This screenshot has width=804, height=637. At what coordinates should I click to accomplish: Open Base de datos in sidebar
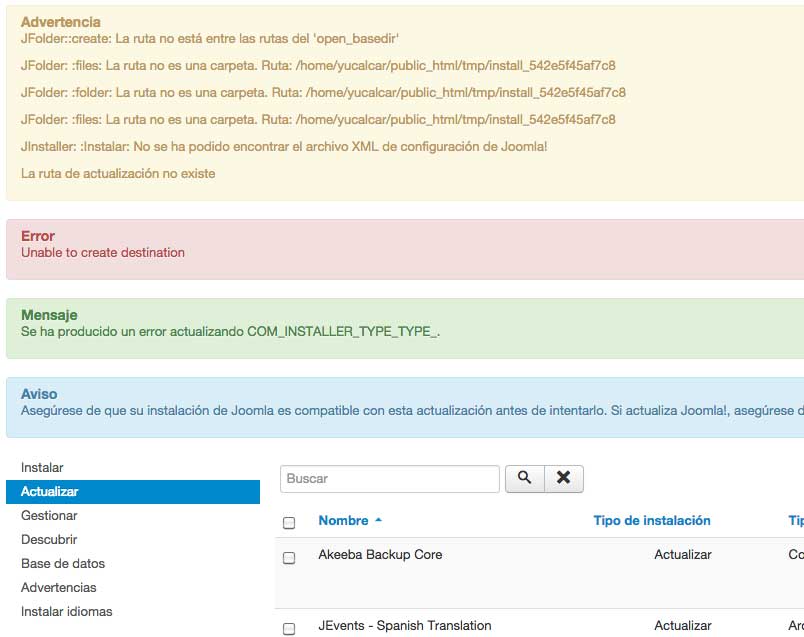(x=63, y=563)
